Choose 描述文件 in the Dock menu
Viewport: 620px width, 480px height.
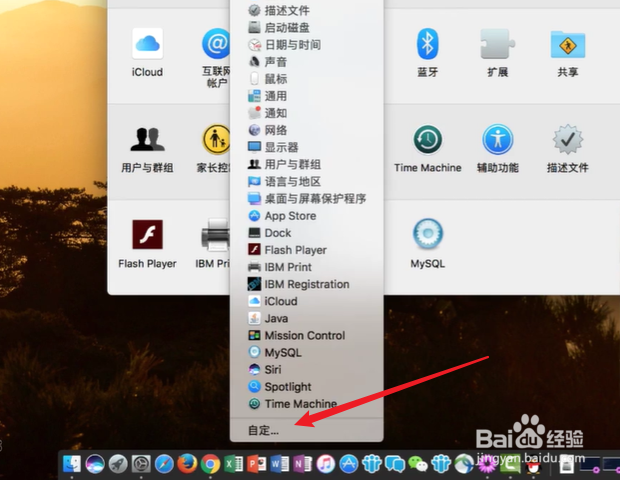306,10
